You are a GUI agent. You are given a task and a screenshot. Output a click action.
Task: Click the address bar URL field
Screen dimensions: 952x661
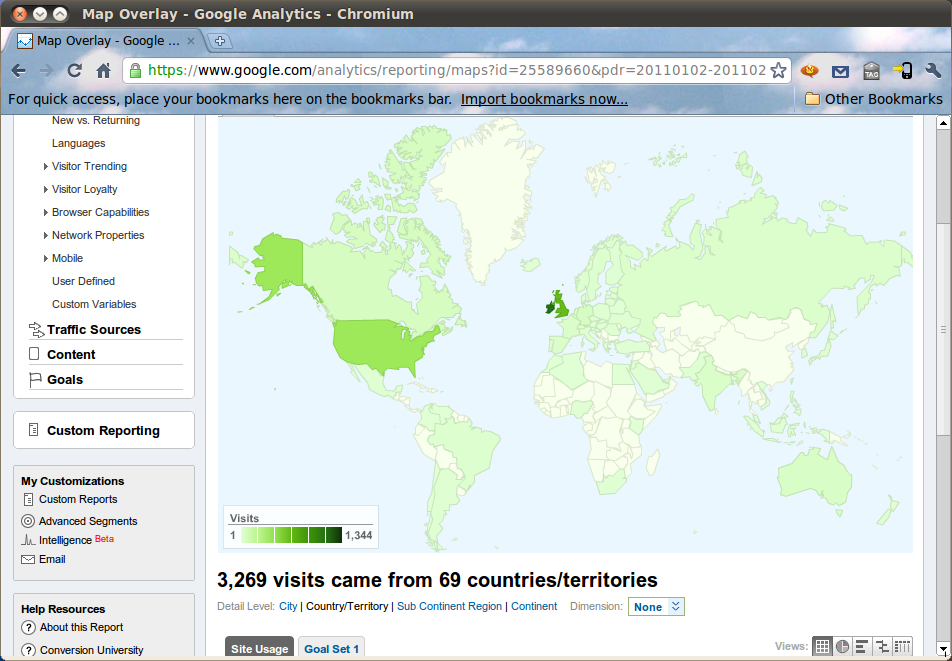coord(457,70)
